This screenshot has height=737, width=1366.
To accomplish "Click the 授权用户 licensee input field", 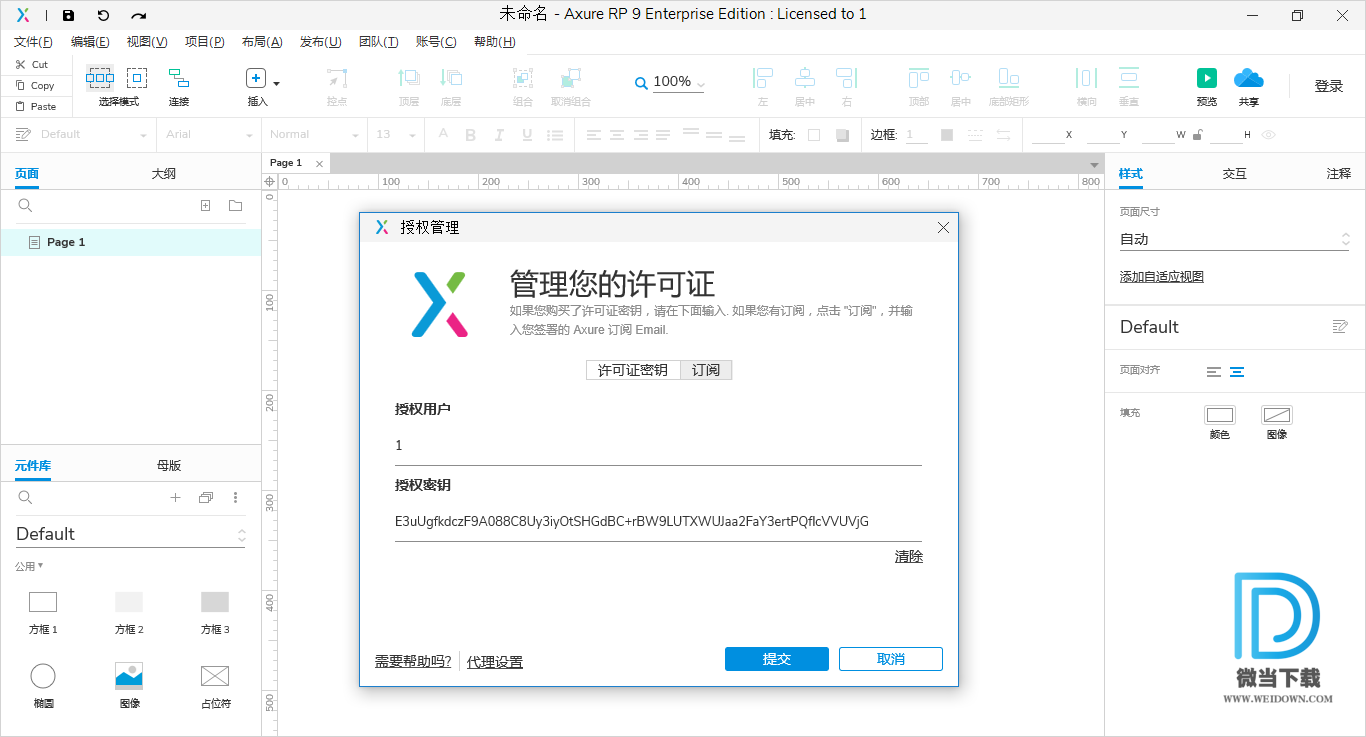I will pos(658,446).
